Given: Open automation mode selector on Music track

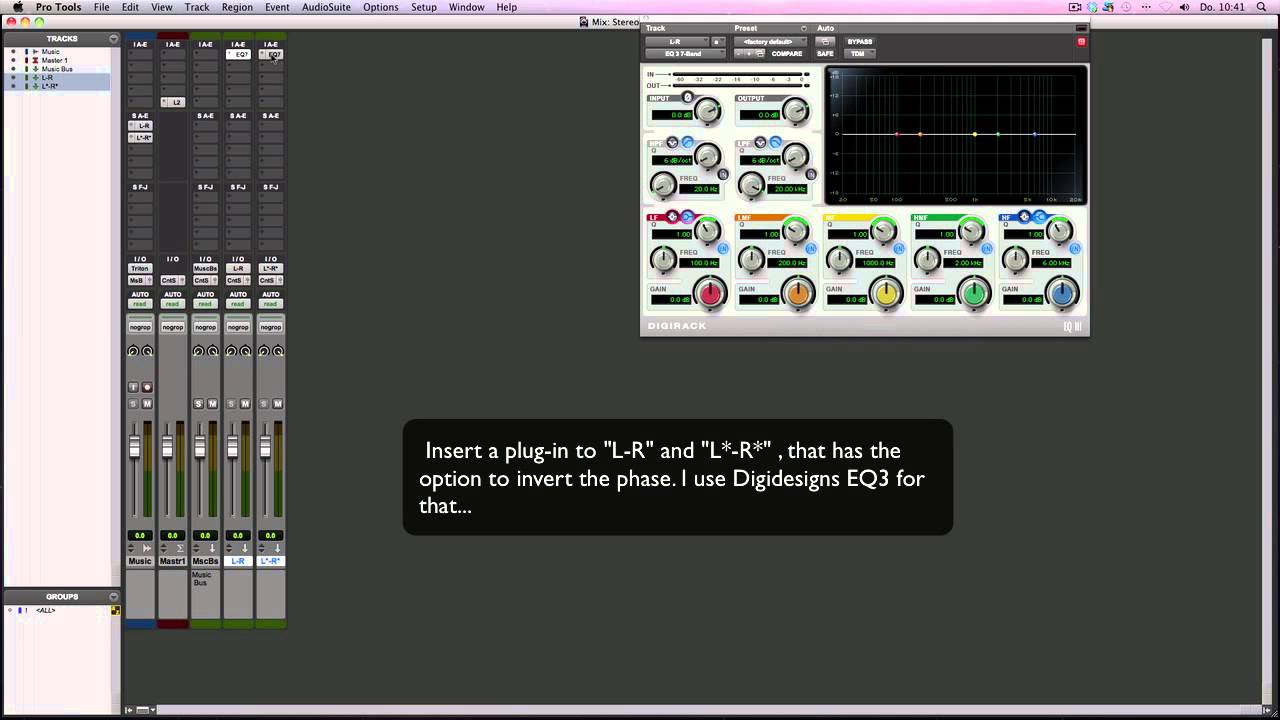Looking at the screenshot, I should [x=140, y=303].
